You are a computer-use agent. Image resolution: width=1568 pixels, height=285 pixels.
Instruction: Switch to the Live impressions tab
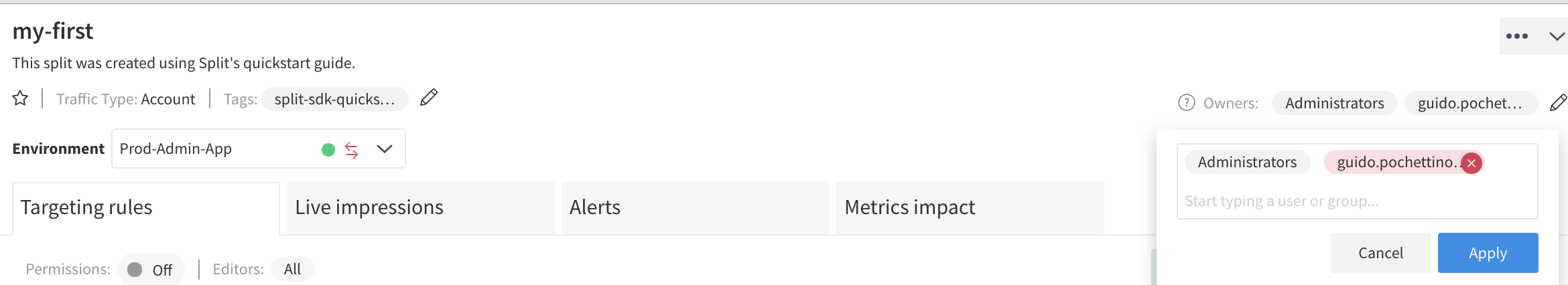click(421, 208)
